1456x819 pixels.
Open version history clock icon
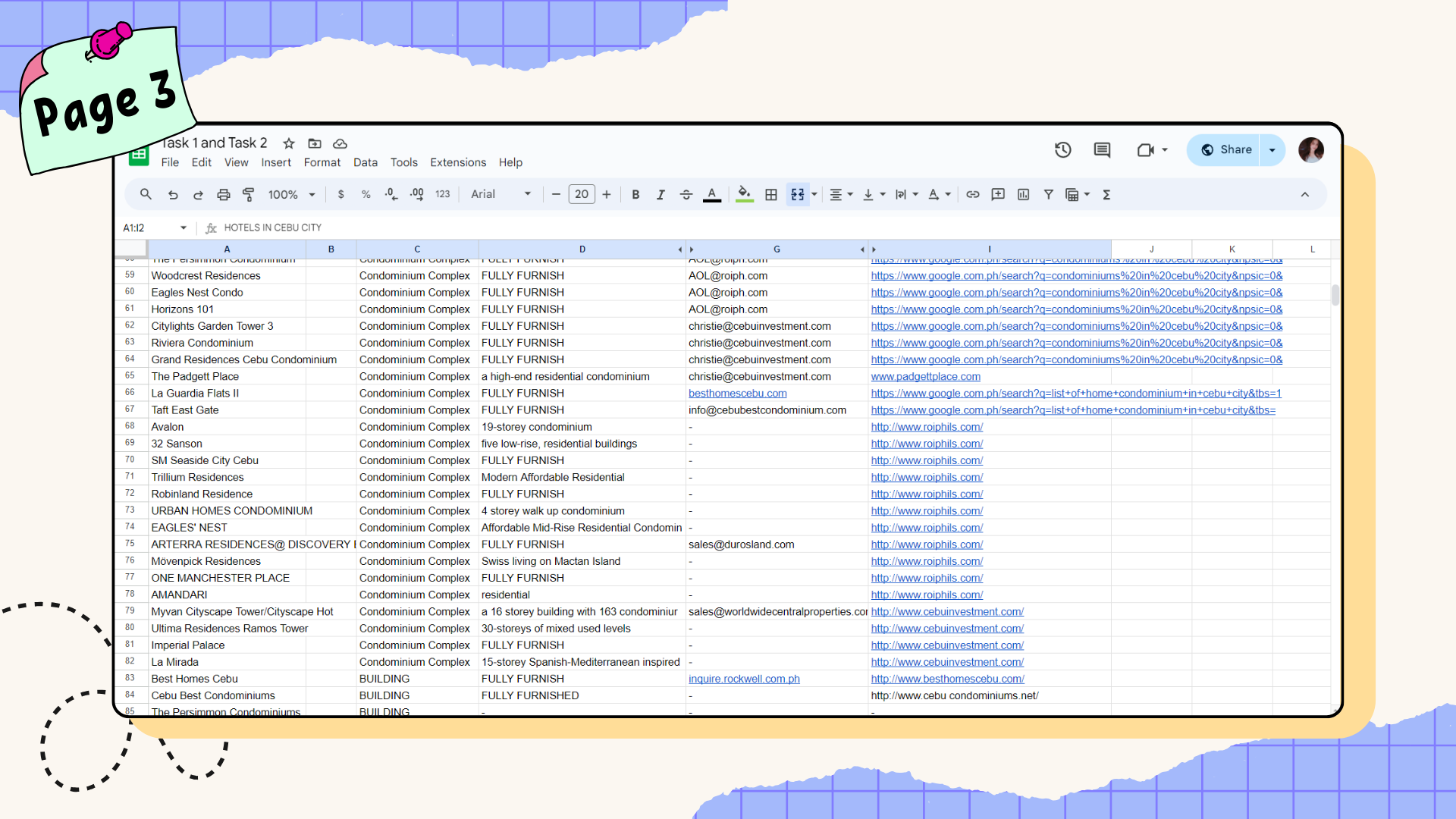(x=1062, y=150)
